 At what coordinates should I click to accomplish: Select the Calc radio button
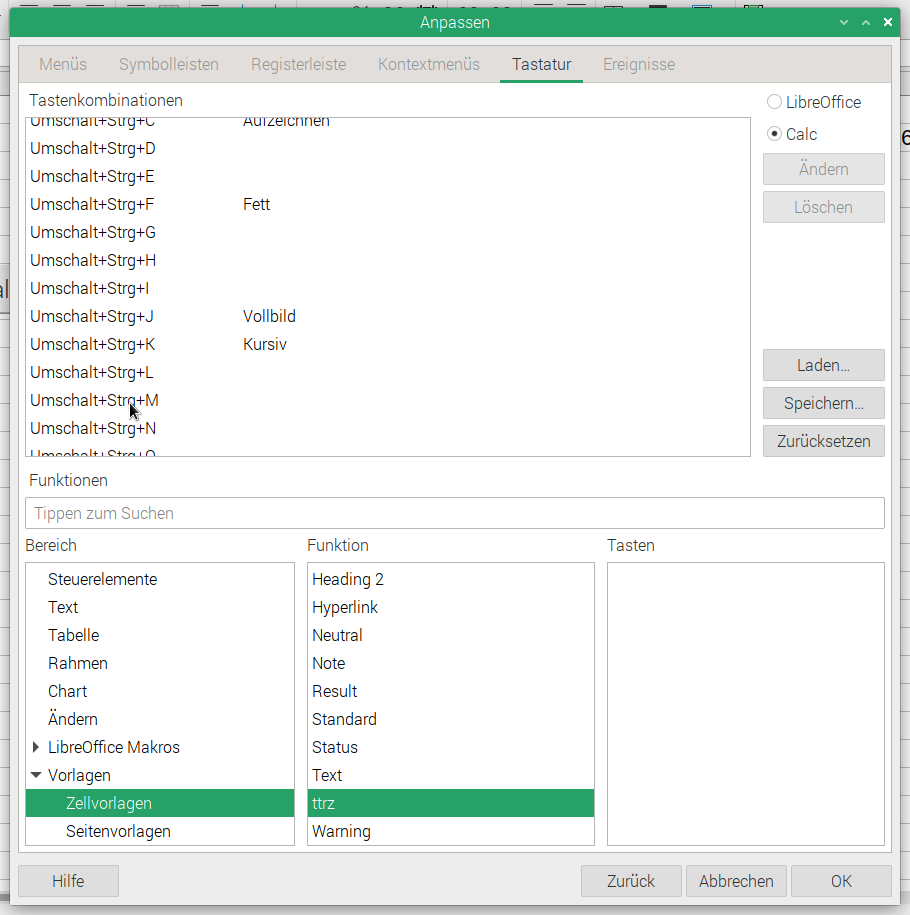tap(774, 134)
